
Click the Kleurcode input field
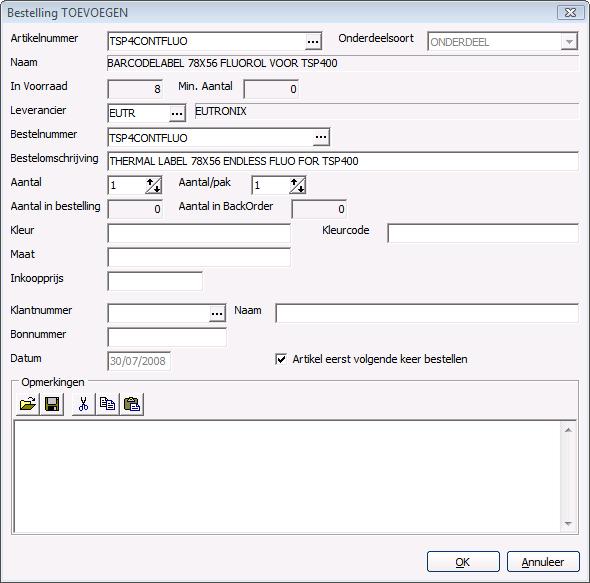(483, 233)
